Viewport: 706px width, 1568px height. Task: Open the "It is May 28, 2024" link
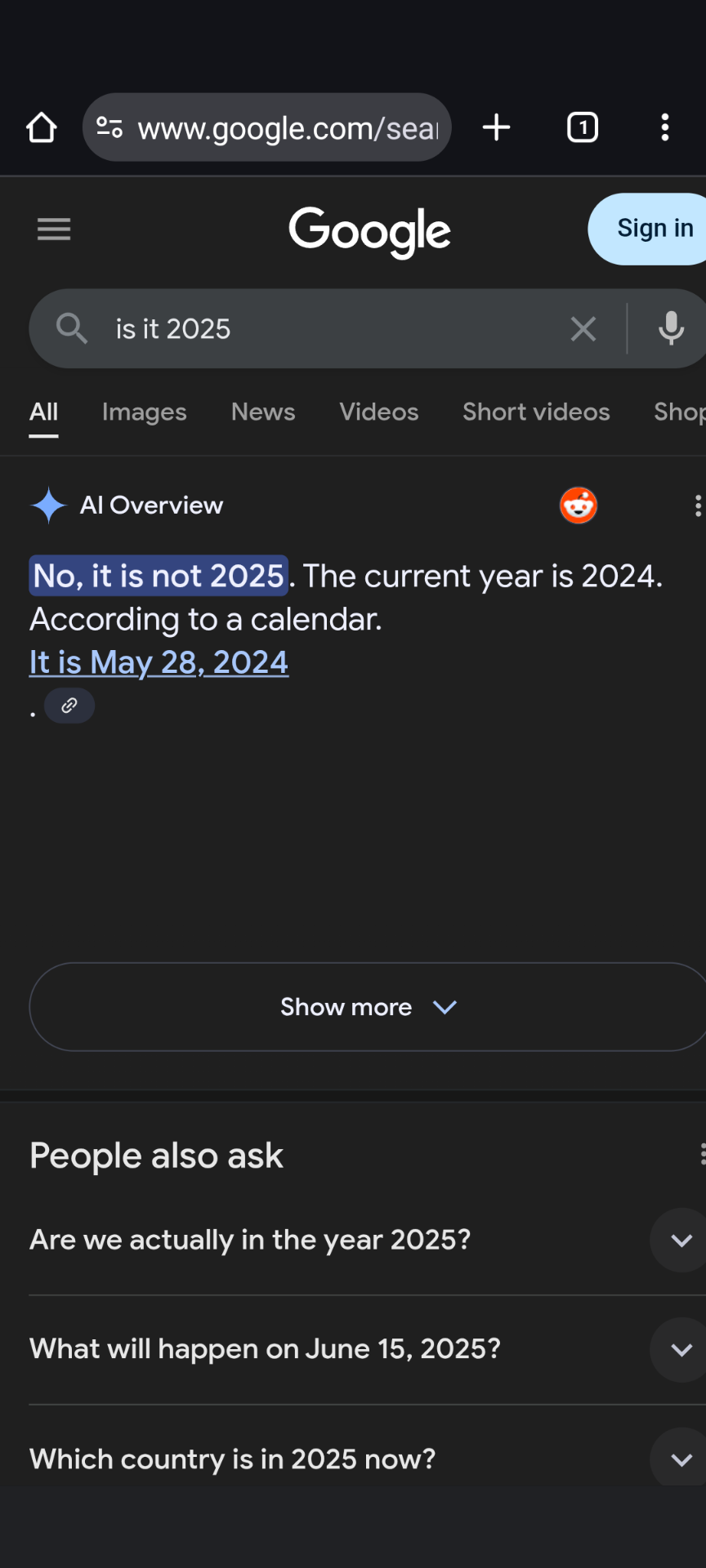click(159, 662)
